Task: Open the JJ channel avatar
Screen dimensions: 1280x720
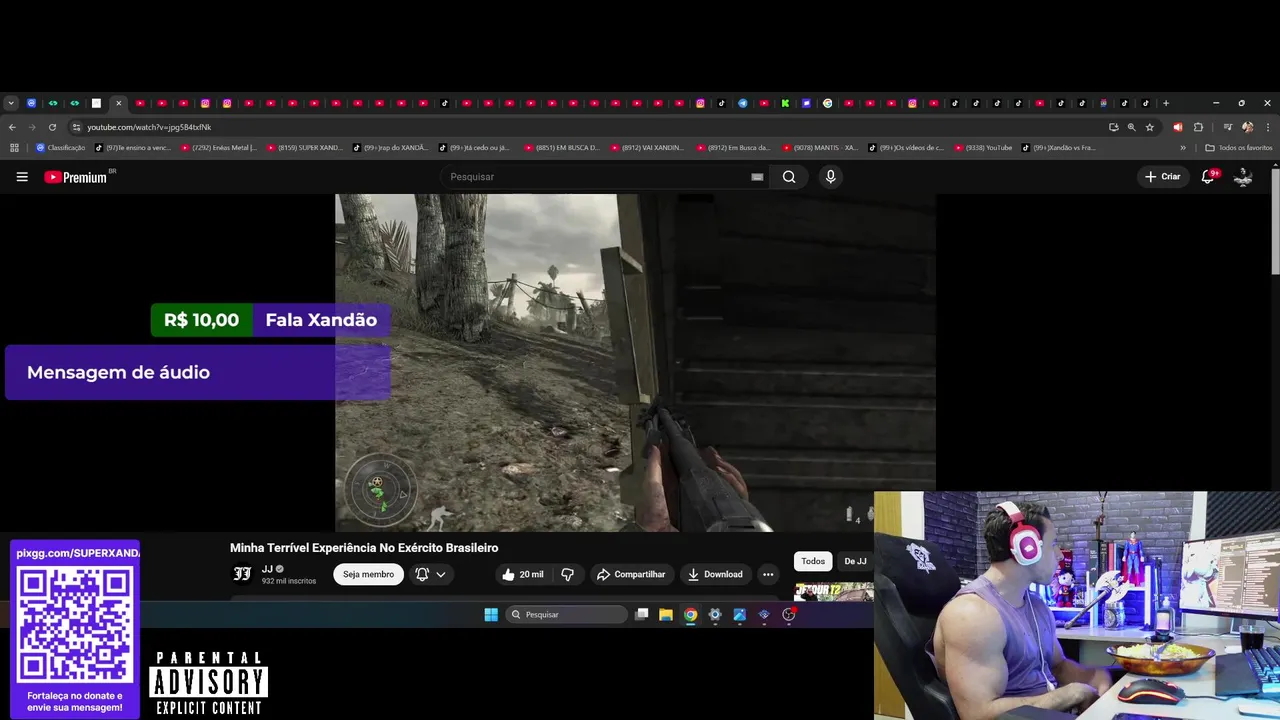Action: coord(242,574)
